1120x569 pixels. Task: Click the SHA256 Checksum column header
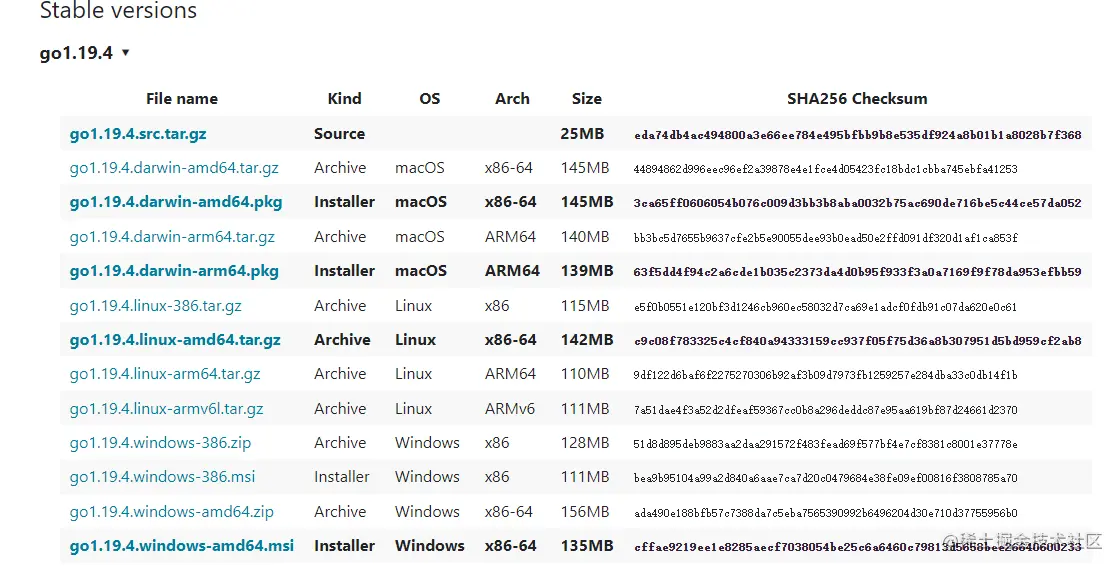857,99
